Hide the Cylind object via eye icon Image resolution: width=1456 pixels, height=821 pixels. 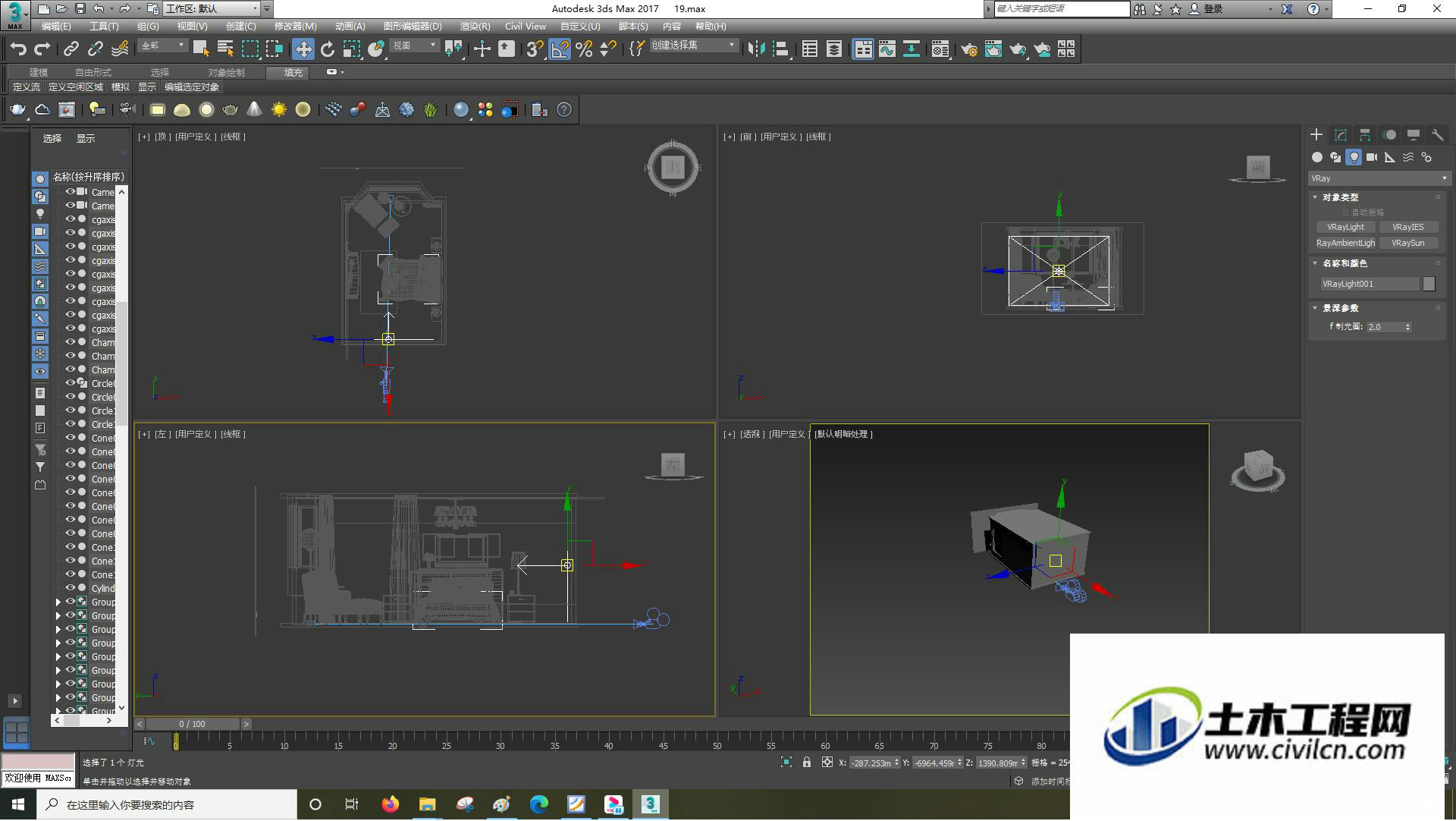tap(71, 588)
